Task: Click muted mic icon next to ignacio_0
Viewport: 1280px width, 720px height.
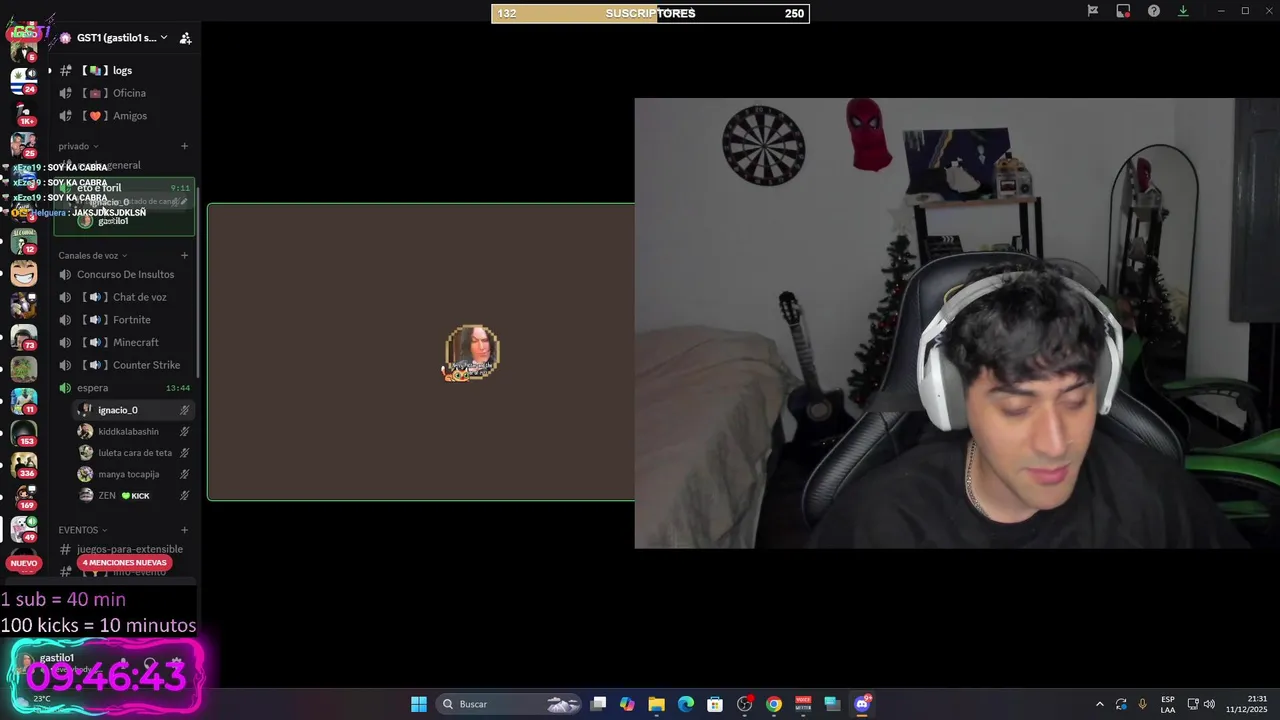Action: coord(184,410)
